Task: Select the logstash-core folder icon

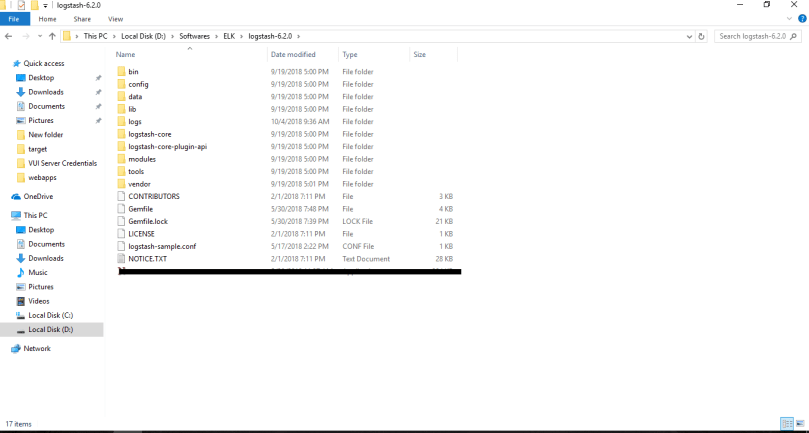Action: click(121, 134)
